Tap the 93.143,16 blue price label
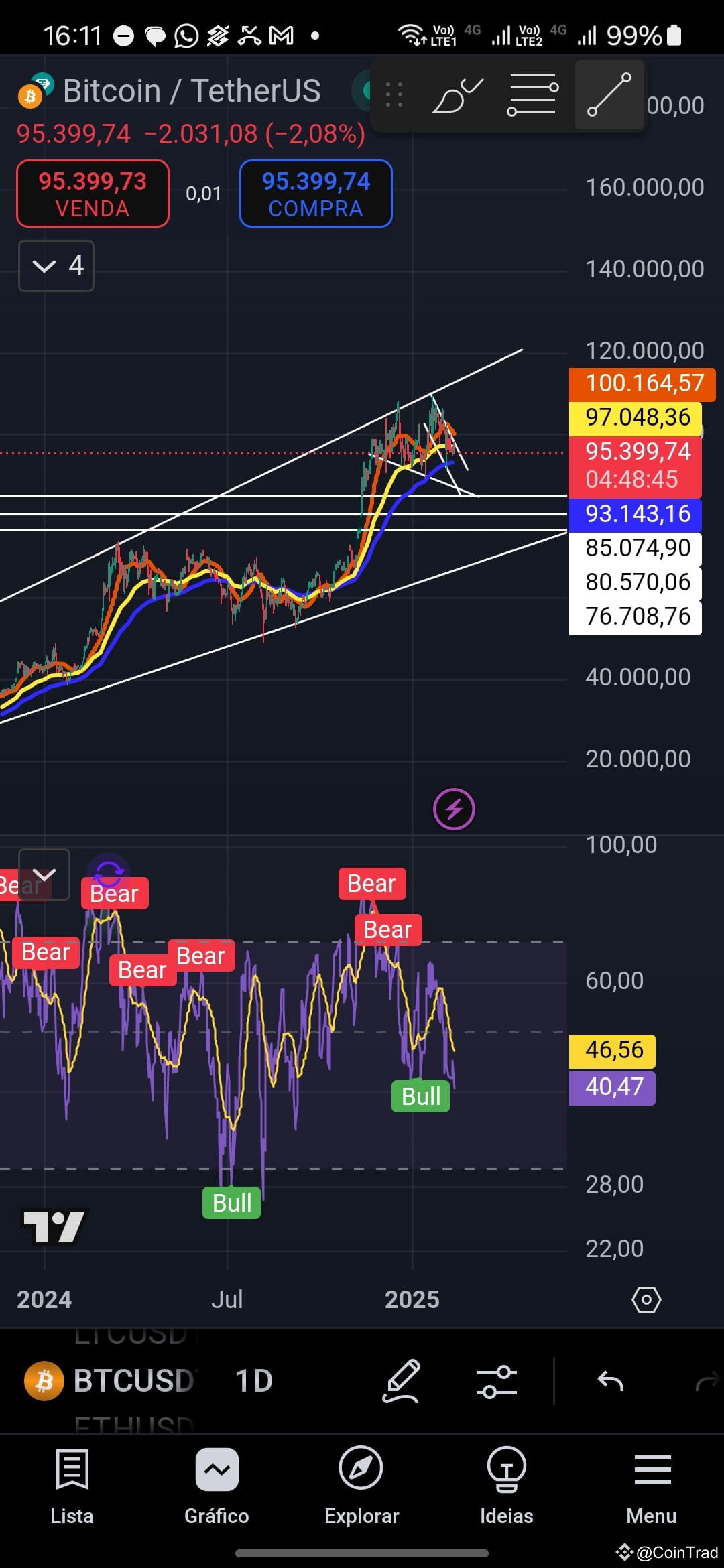The width and height of the screenshot is (724, 1568). pos(636,514)
